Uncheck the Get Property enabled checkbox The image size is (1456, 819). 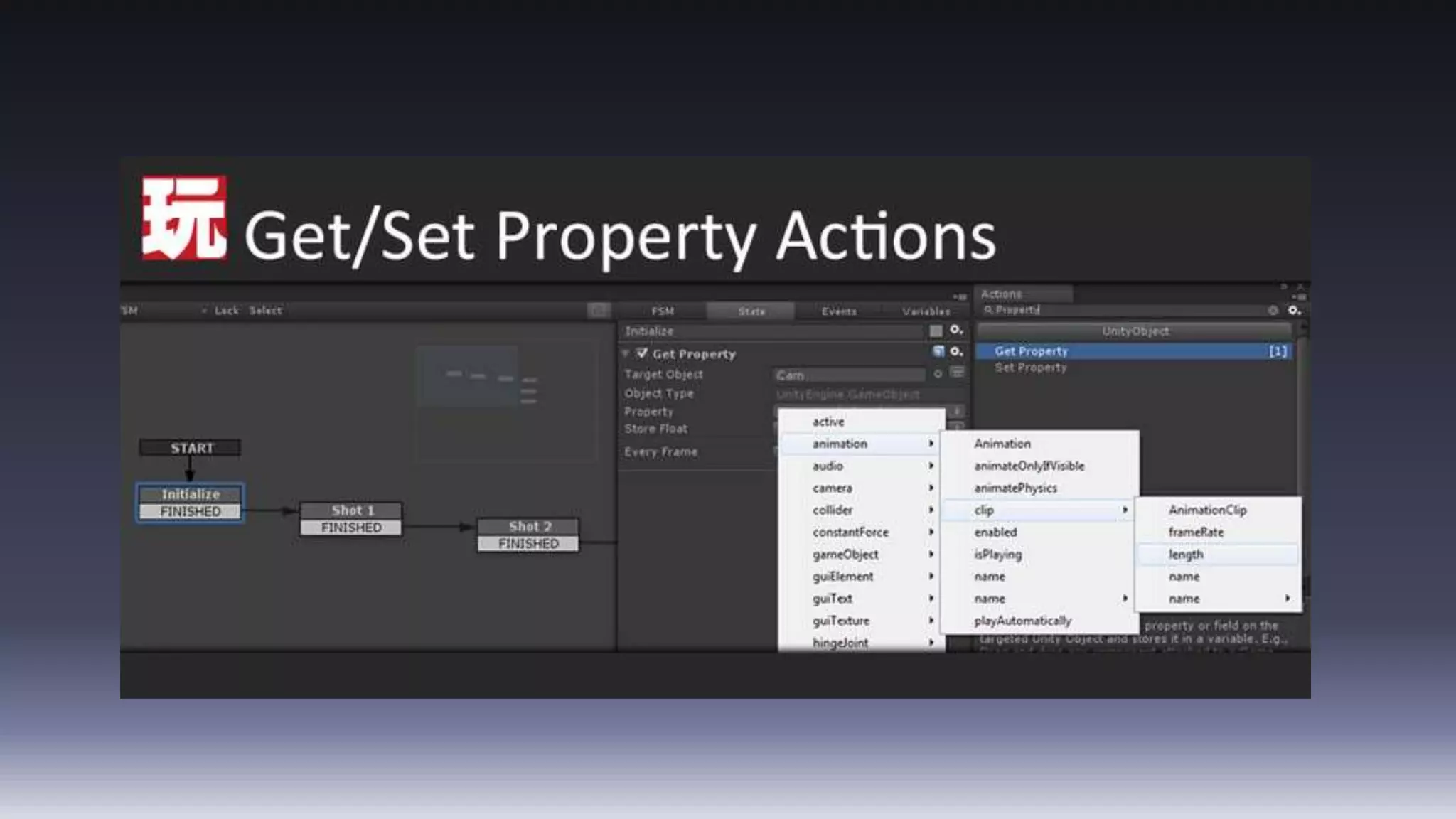[642, 353]
